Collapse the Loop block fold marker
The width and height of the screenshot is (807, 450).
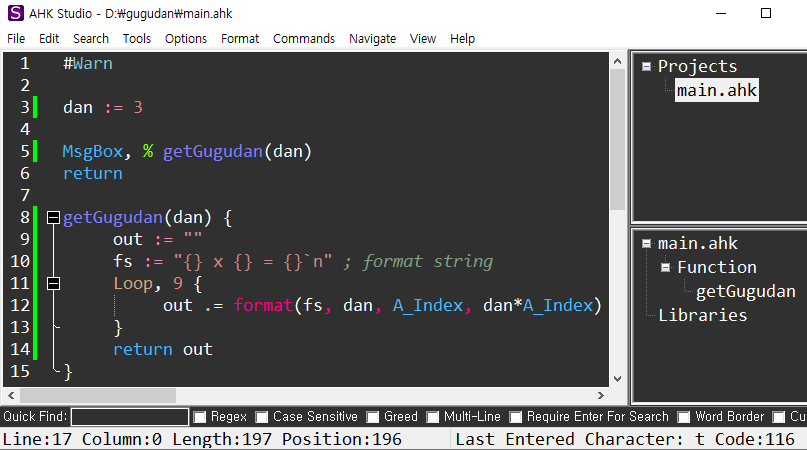[53, 283]
